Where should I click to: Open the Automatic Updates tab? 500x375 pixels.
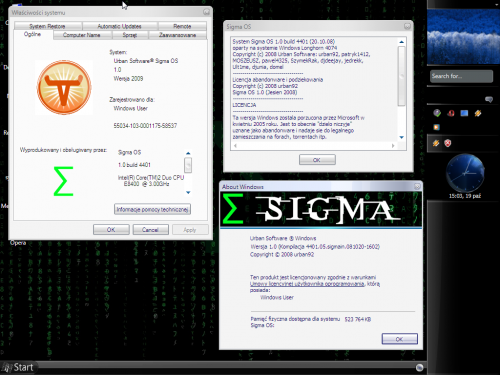[119, 26]
